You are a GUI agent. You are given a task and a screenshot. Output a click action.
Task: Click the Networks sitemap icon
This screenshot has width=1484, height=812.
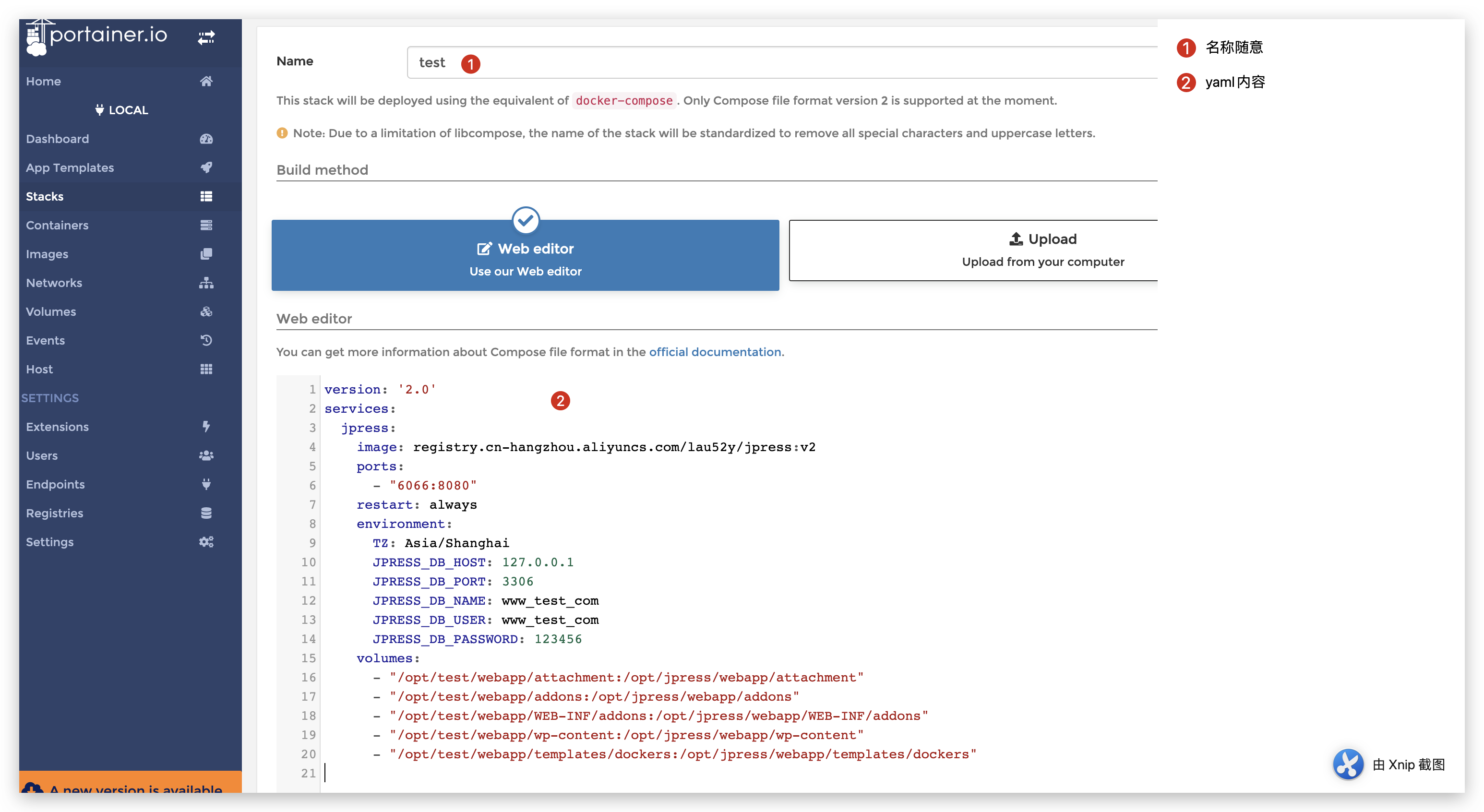(x=206, y=283)
